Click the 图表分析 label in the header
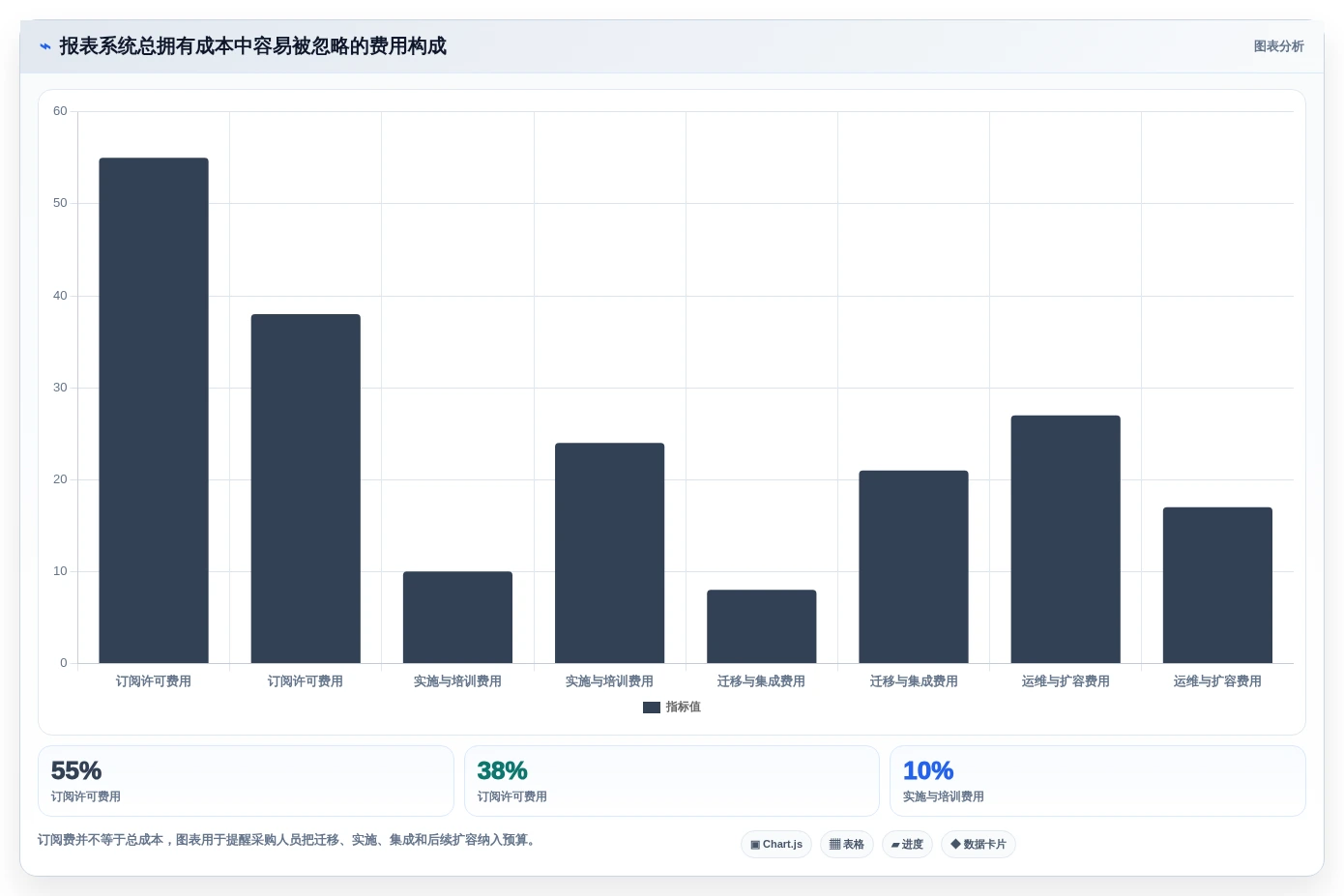The width and height of the screenshot is (1344, 896). (x=1278, y=46)
